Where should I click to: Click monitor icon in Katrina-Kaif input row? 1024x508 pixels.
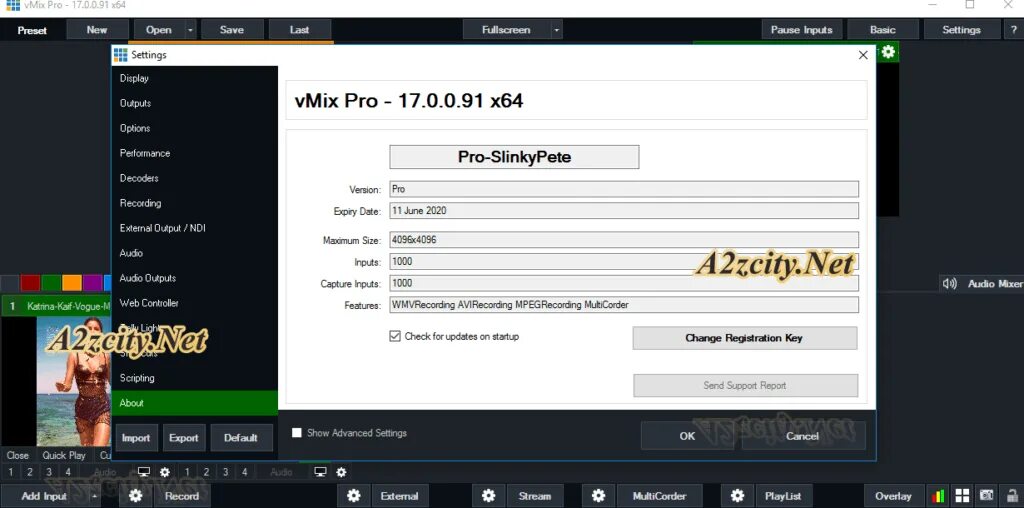[144, 471]
